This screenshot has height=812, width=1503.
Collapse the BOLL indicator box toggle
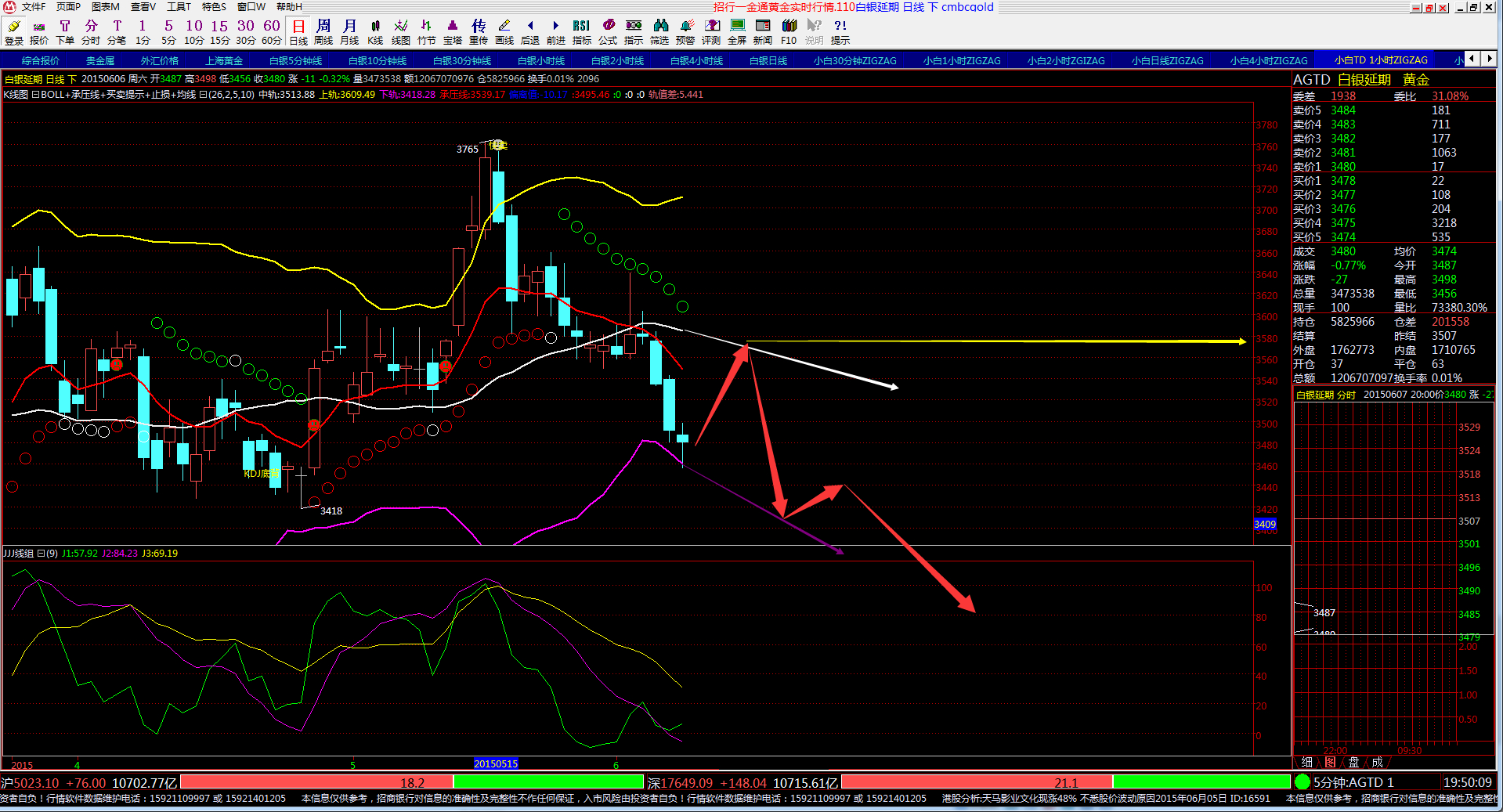(35, 95)
